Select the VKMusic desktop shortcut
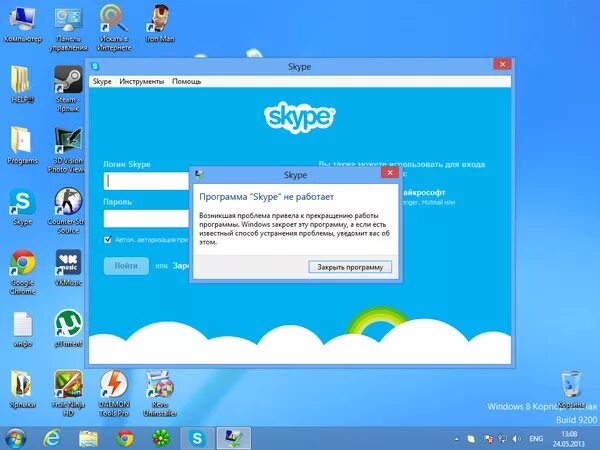 click(x=68, y=267)
